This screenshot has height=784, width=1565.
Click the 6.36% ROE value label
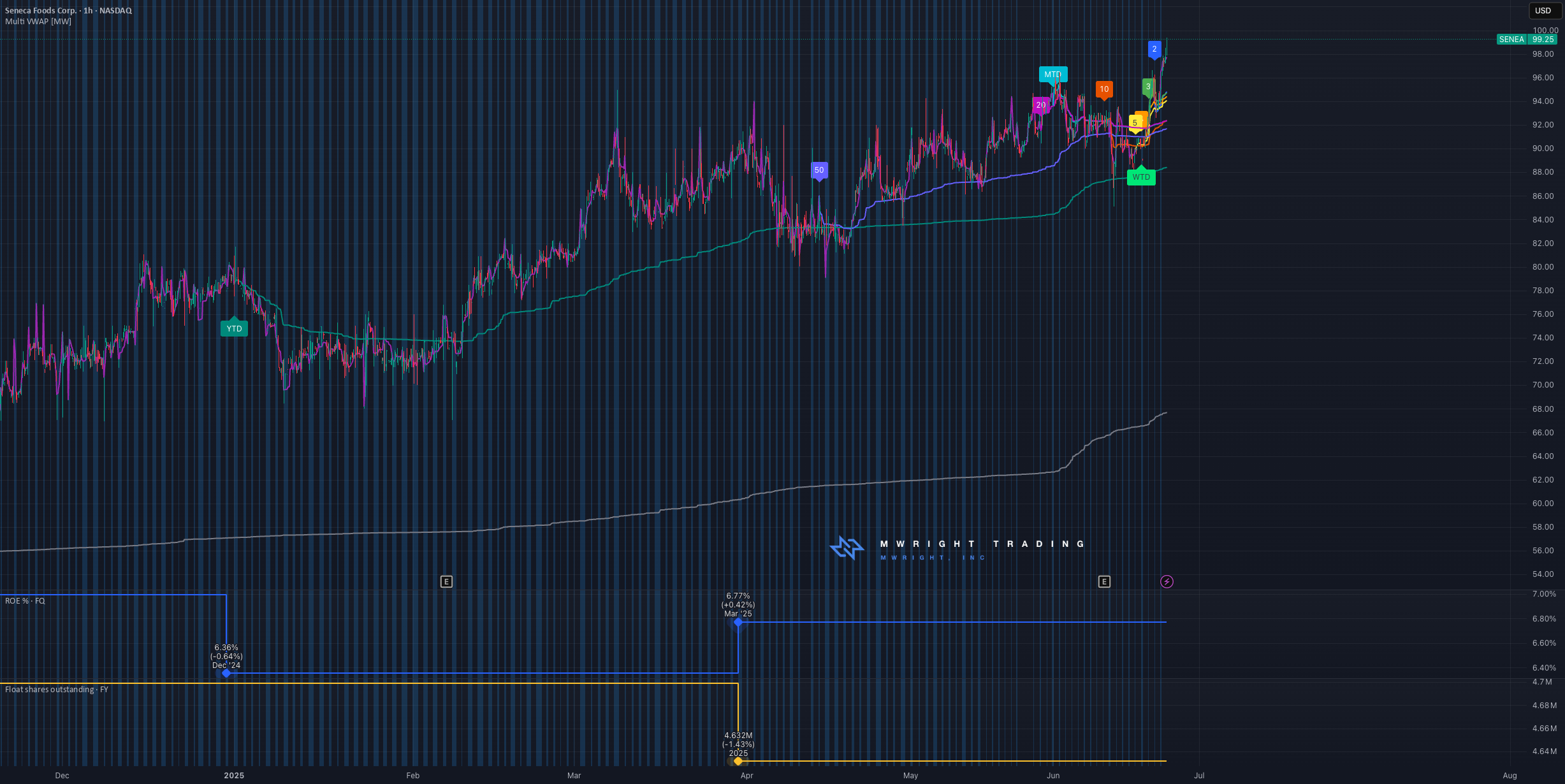226,648
